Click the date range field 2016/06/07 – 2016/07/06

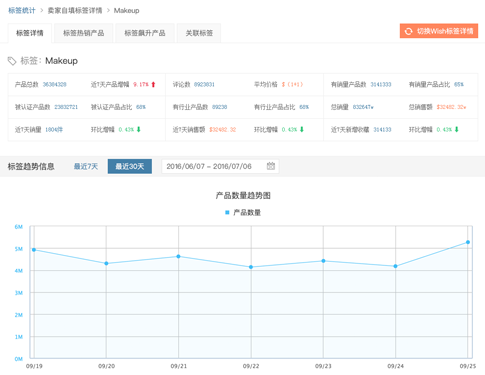click(x=220, y=166)
